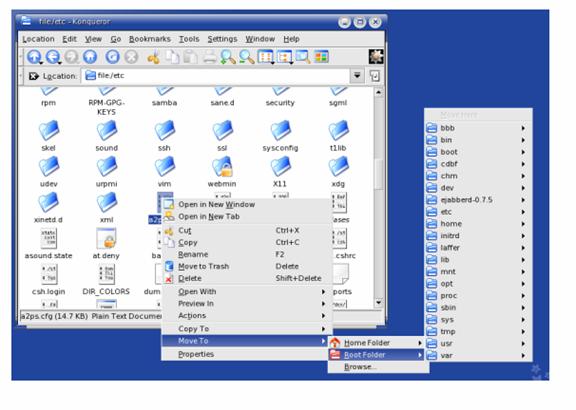Viewport: 576px width, 410px height.
Task: Go to the Home folder icon
Action: 90,57
